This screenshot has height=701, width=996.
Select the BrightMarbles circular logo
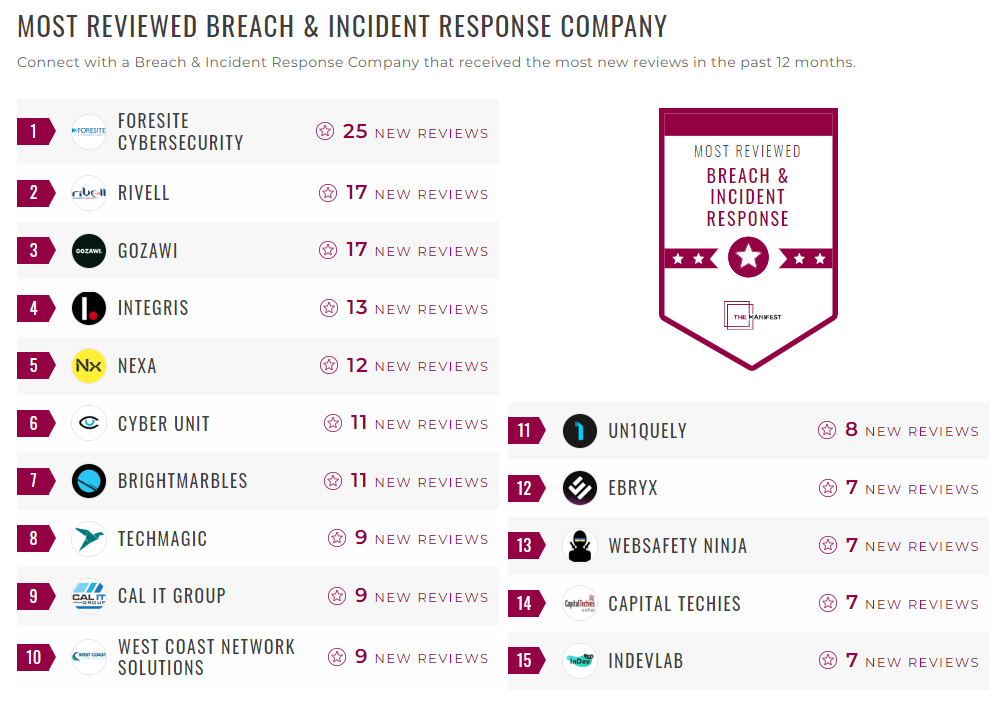(x=88, y=481)
